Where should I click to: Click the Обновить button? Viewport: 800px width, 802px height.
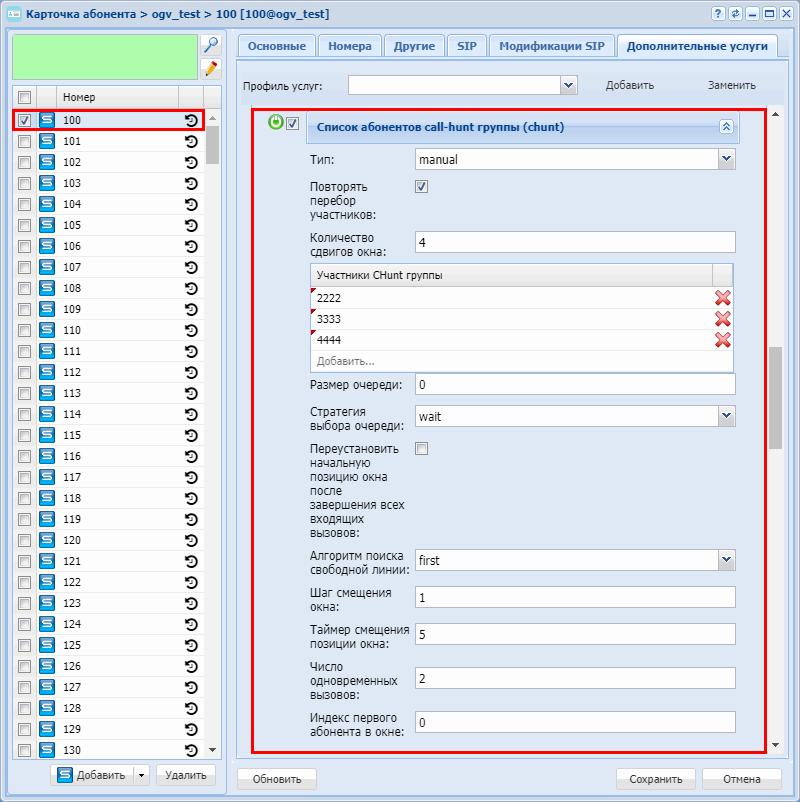276,779
